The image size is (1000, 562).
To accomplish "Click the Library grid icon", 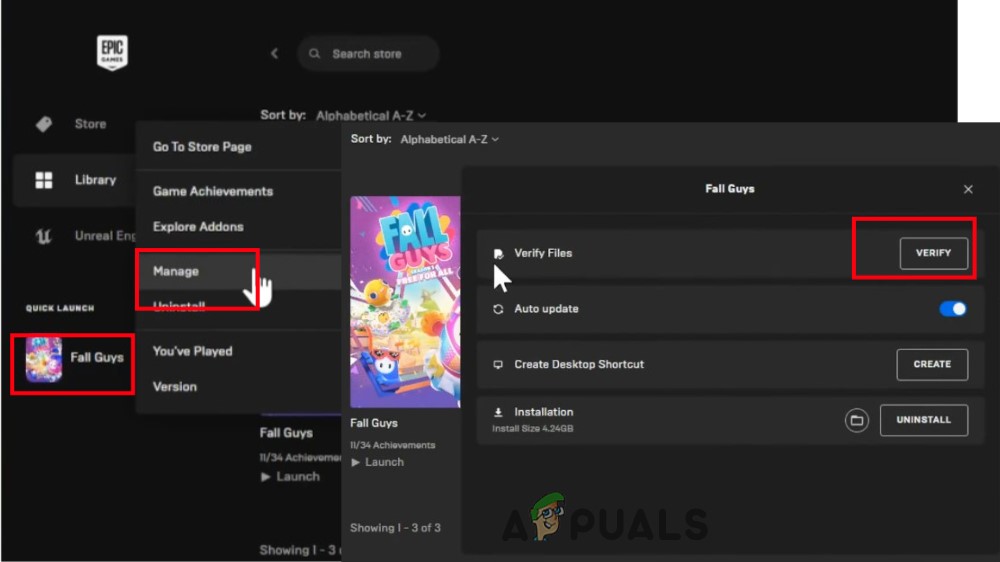I will (44, 180).
